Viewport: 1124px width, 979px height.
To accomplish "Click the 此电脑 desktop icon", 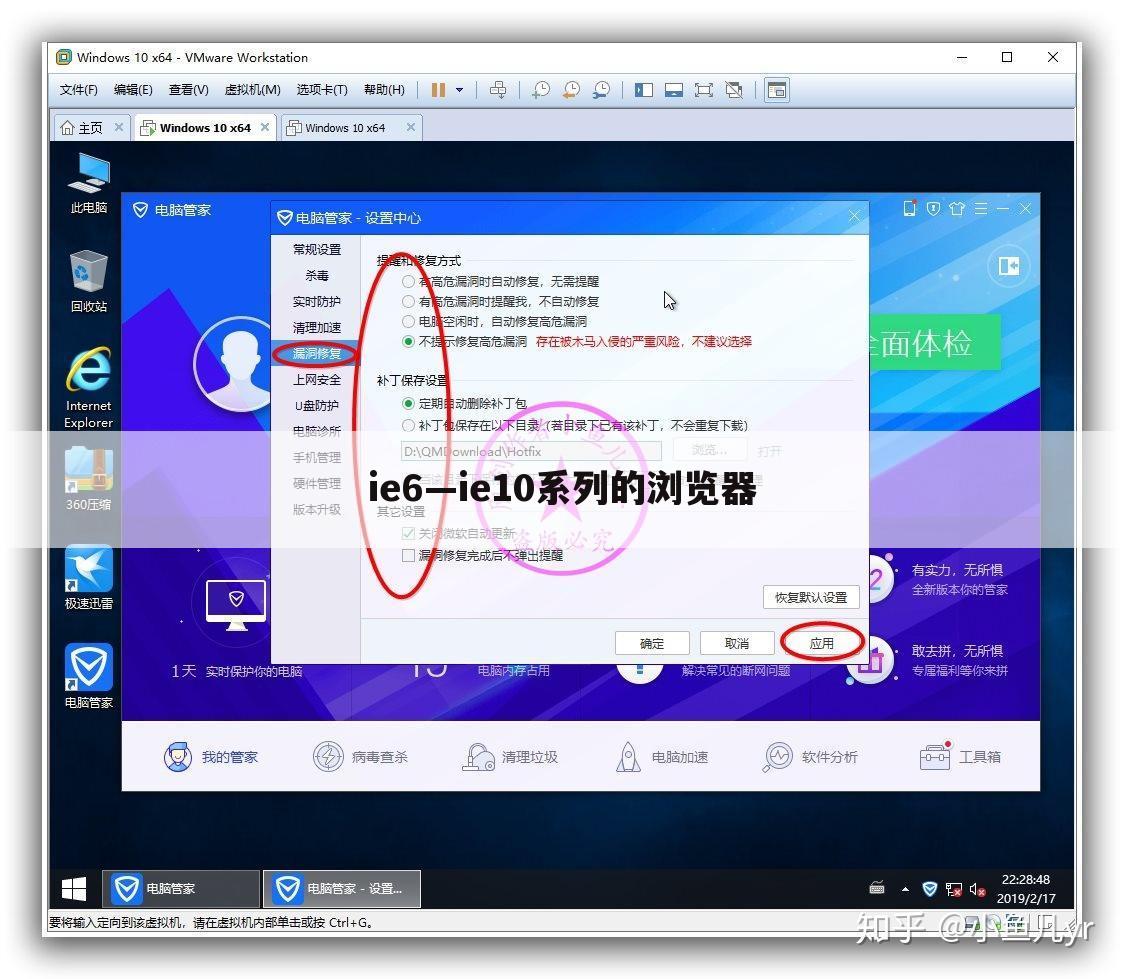I will 88,183.
